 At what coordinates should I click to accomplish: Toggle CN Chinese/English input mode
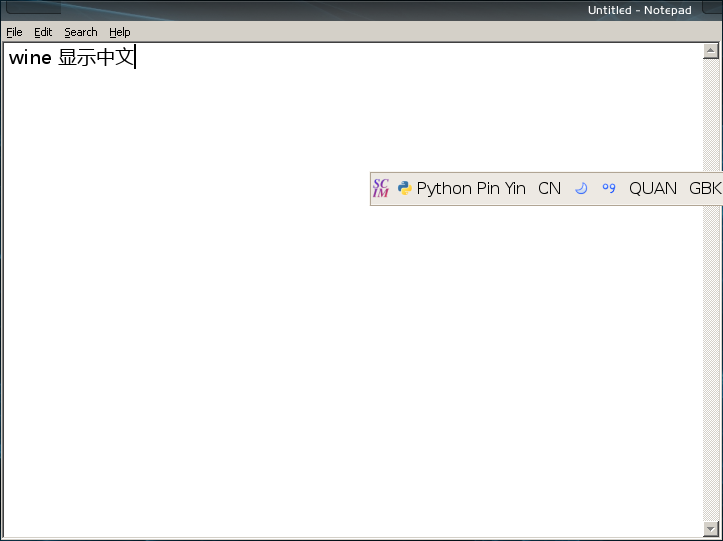tap(549, 188)
